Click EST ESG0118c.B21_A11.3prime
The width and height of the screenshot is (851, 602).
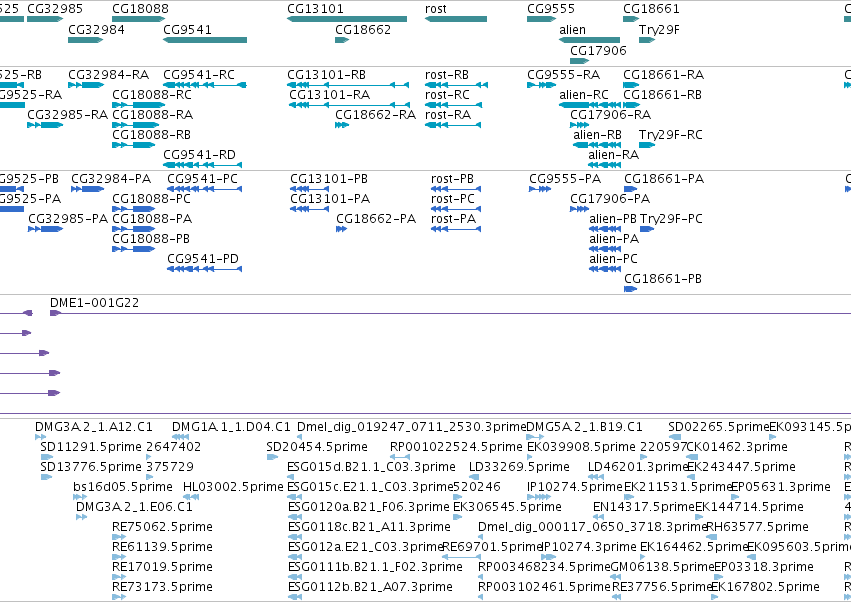click(369, 527)
